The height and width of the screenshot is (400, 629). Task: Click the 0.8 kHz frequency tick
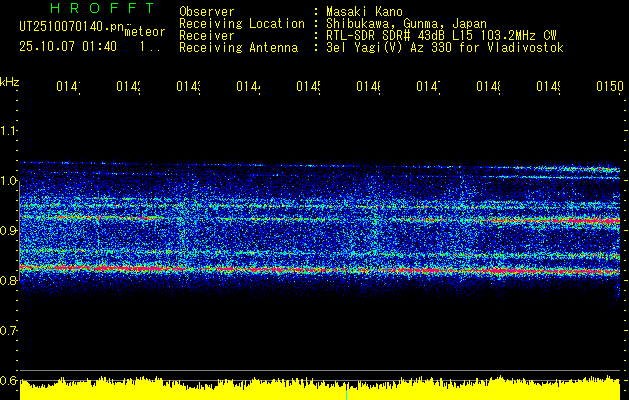10,281
